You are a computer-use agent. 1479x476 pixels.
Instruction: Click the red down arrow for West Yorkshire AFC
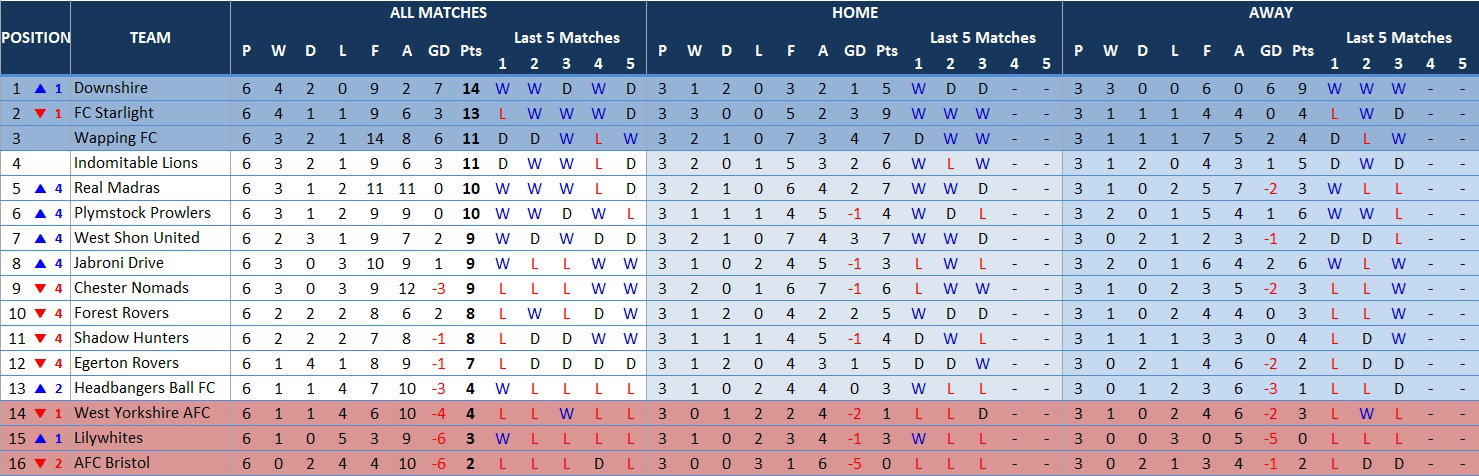tap(40, 413)
